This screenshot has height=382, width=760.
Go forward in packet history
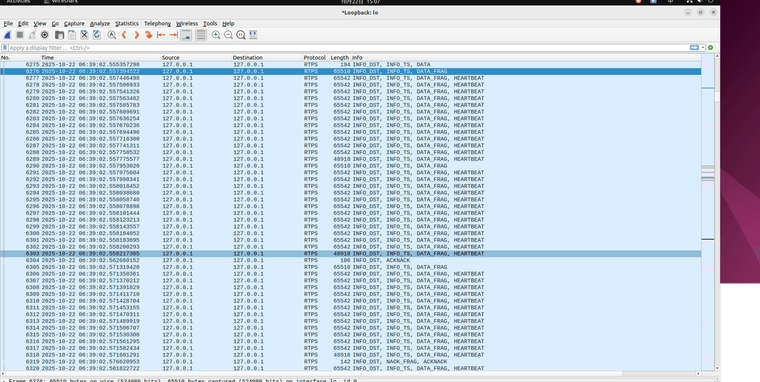click(136, 35)
